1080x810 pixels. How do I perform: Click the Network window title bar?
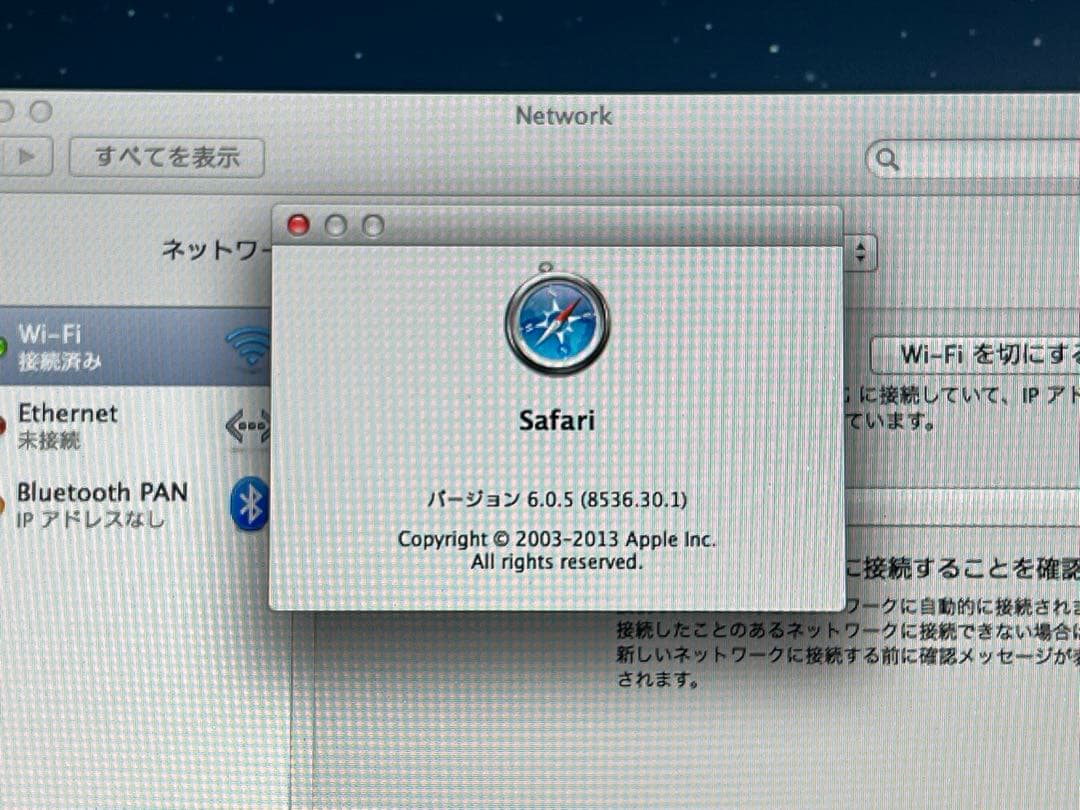563,116
